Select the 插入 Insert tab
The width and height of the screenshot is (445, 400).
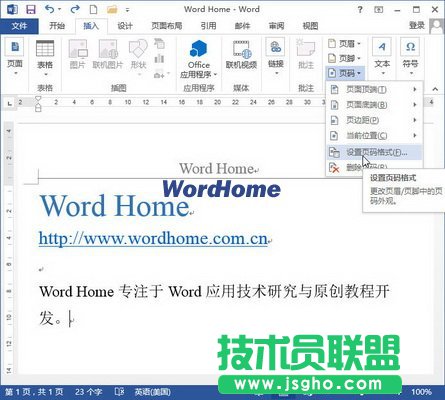(x=91, y=26)
